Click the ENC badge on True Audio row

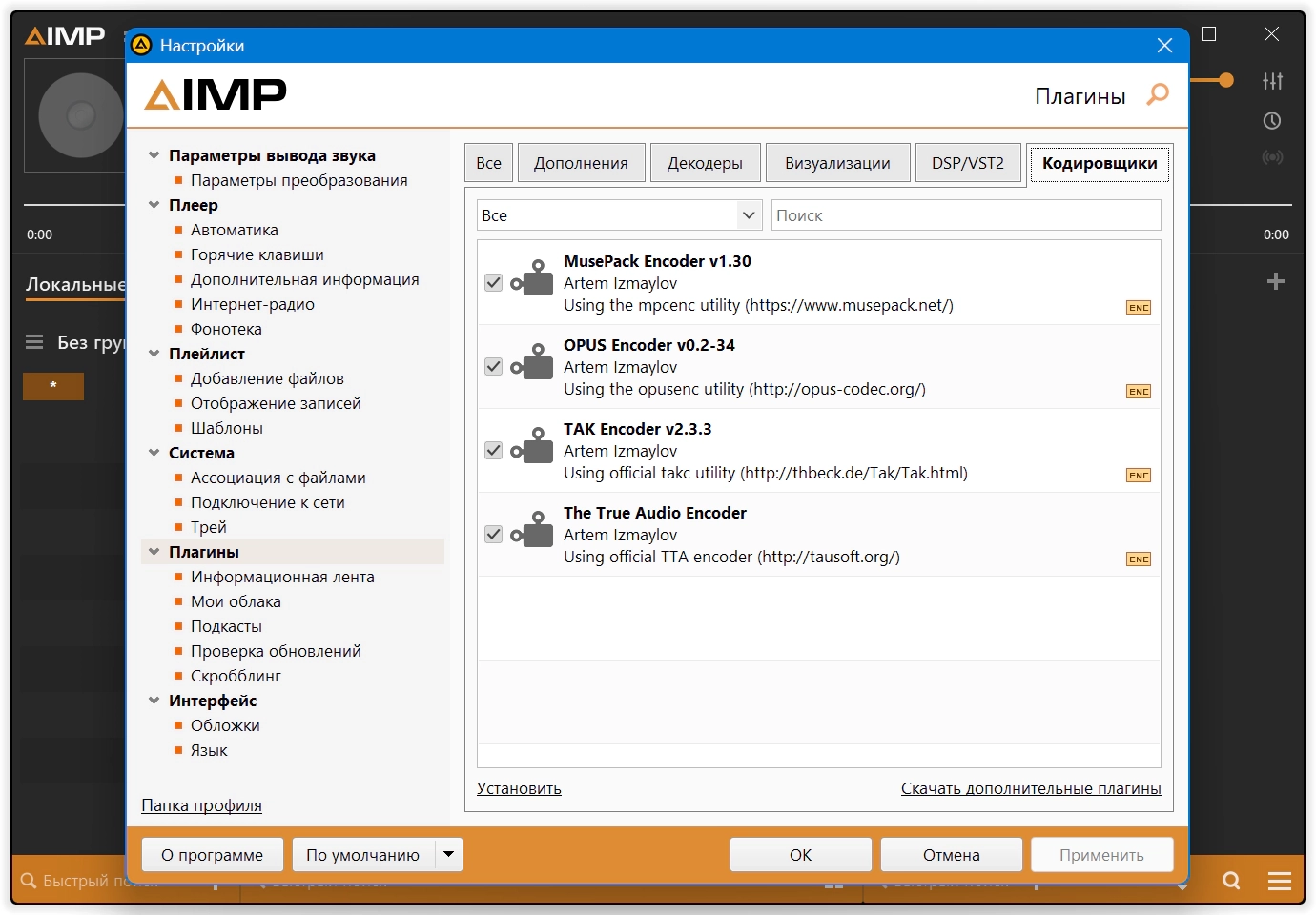coord(1139,559)
